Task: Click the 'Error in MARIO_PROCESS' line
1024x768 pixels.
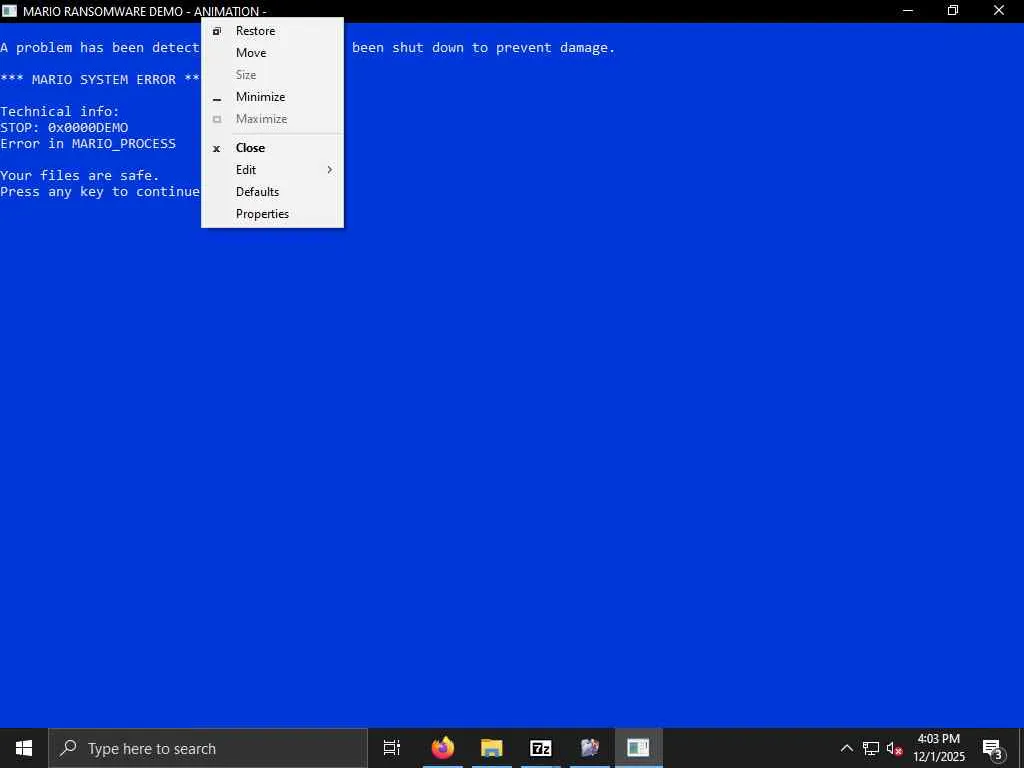Action: pos(88,144)
